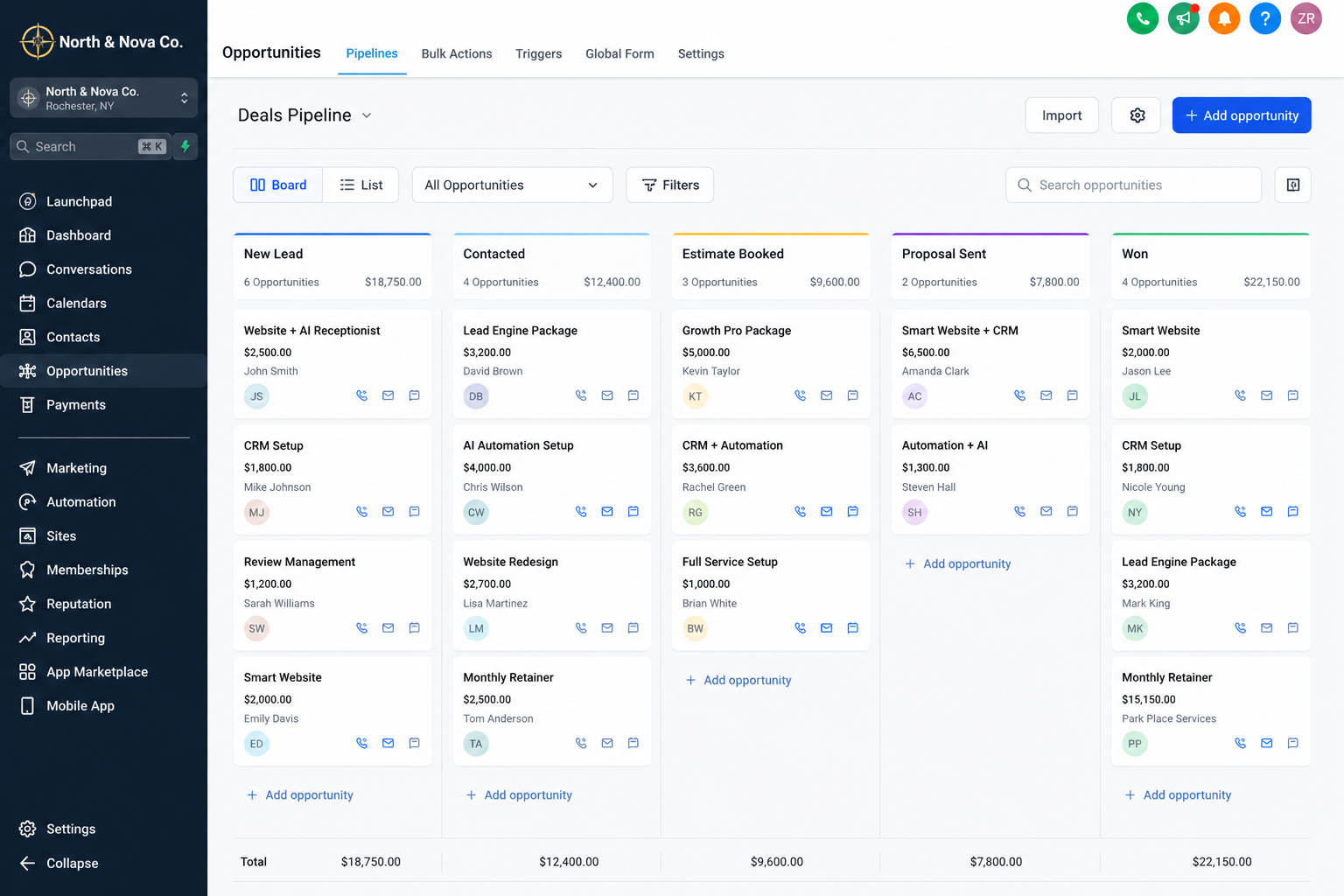Click the blue Add opportunity button
The width and height of the screenshot is (1344, 896).
coord(1242,115)
